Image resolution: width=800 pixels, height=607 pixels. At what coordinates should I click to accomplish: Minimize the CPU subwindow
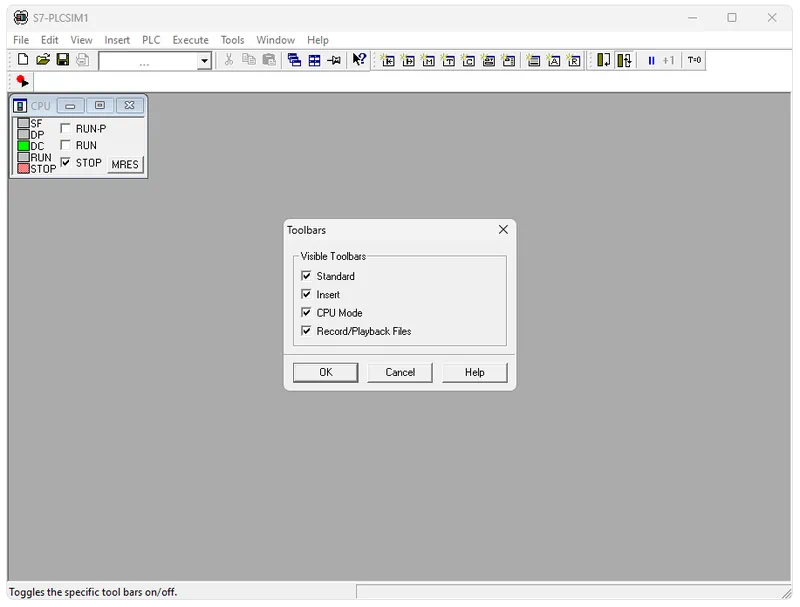[70, 106]
